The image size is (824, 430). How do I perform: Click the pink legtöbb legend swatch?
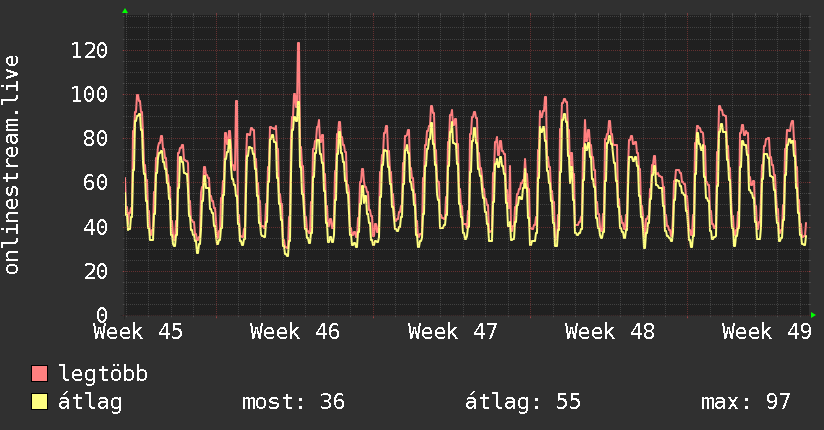(x=39, y=373)
